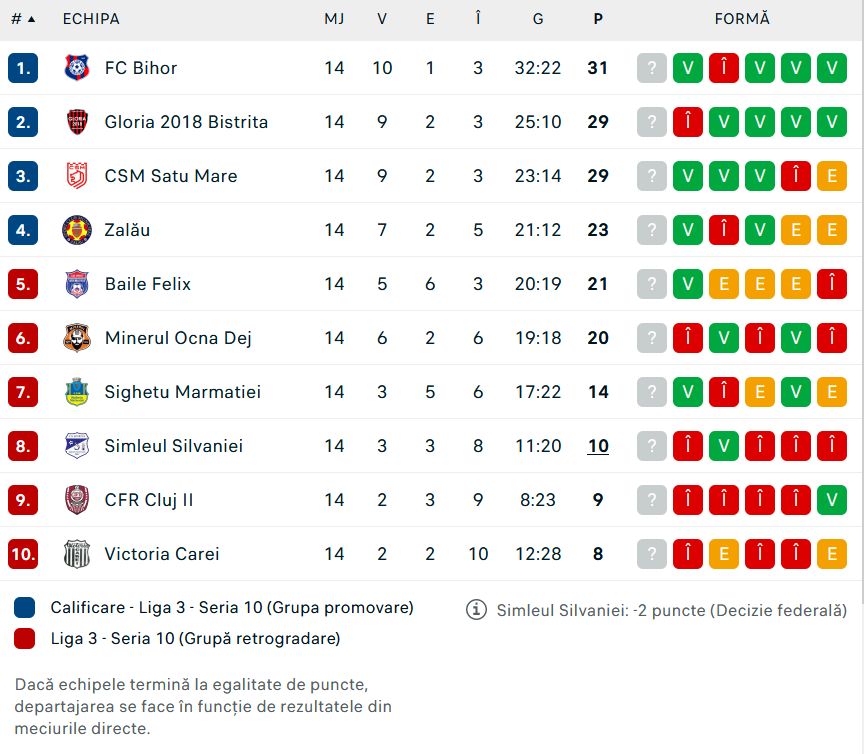Click the info icon beside Simleul Silvaniei note

[x=477, y=610]
